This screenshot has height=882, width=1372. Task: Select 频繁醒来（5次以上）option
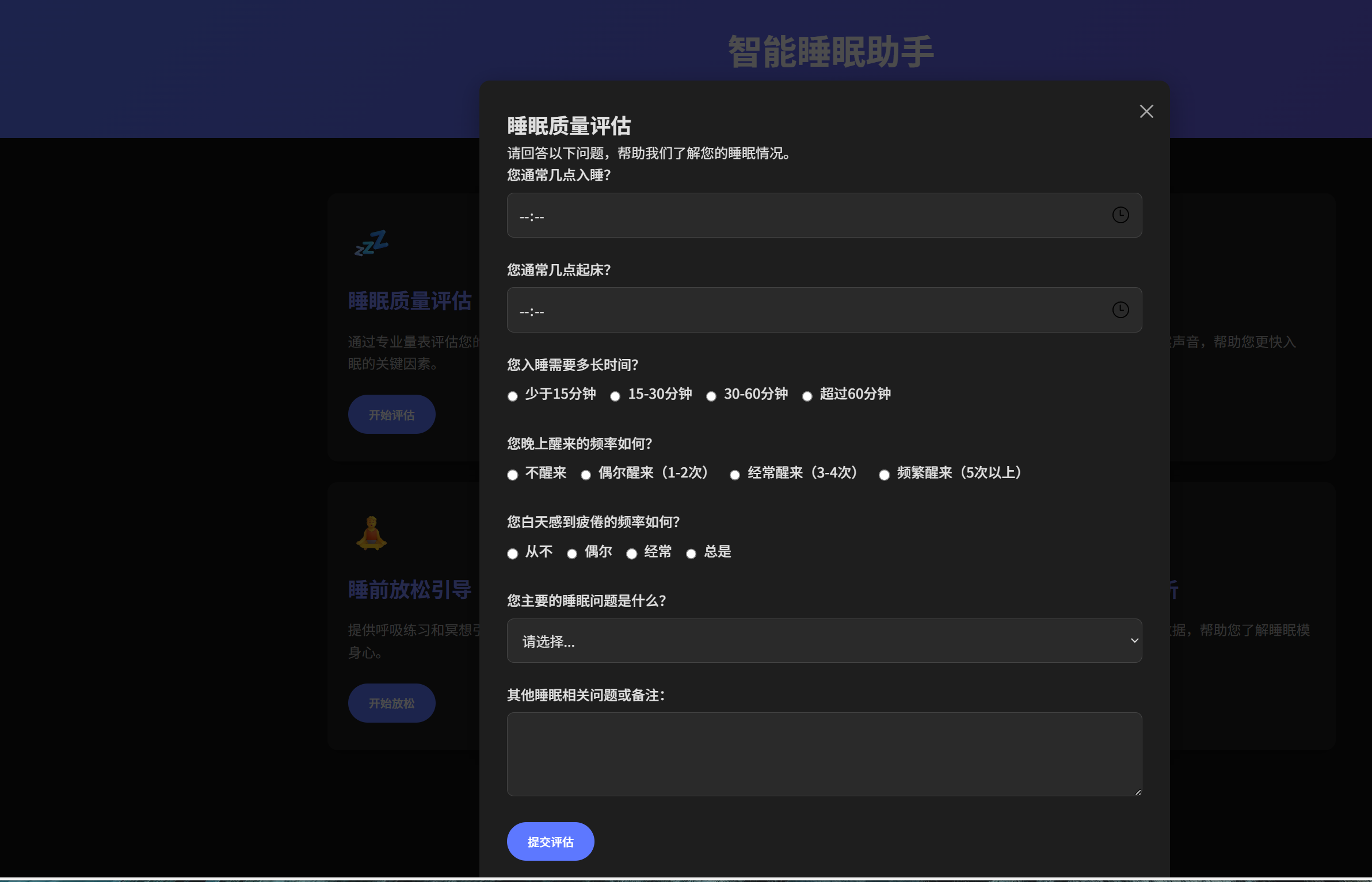pos(883,475)
